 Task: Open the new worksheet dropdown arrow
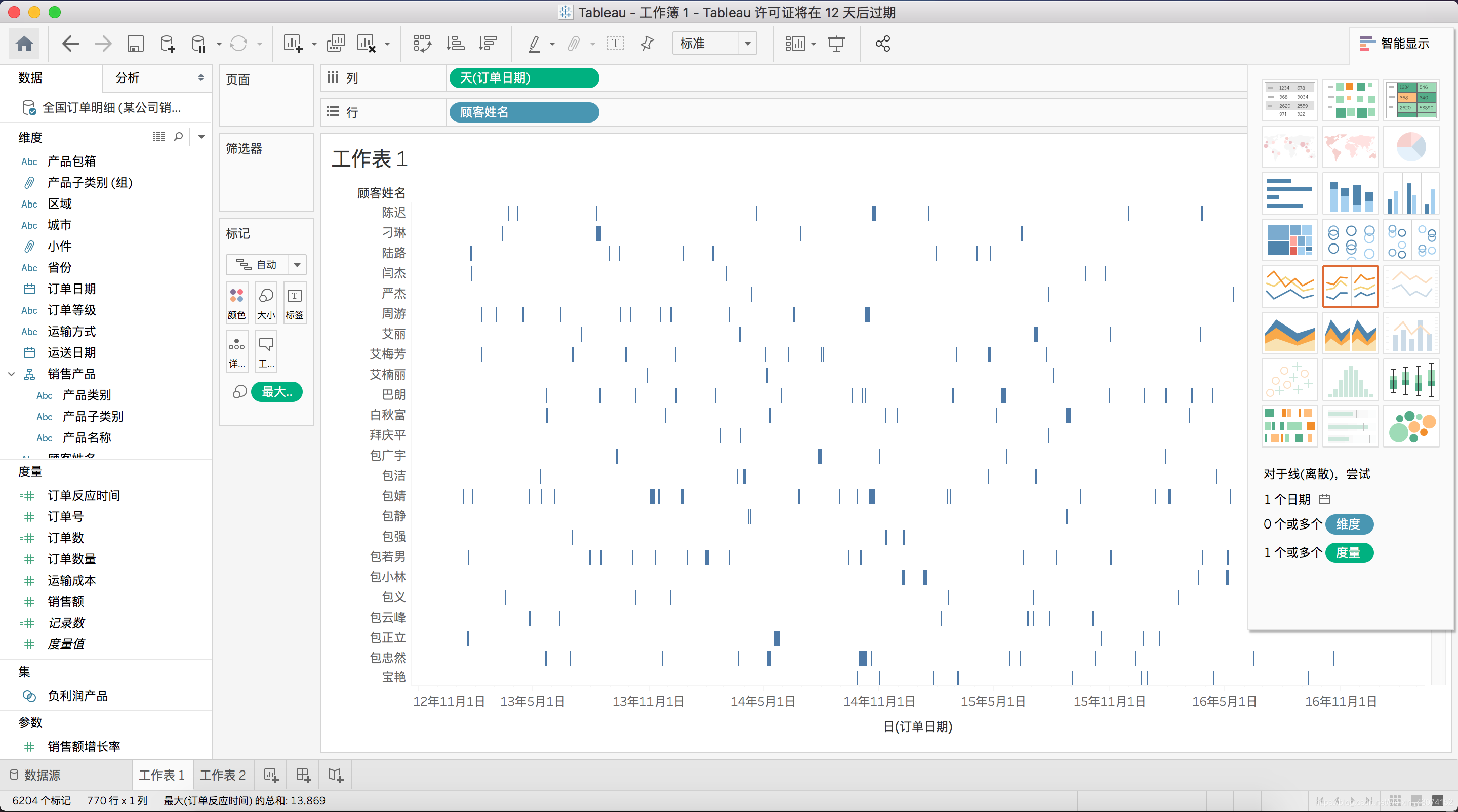point(314,44)
